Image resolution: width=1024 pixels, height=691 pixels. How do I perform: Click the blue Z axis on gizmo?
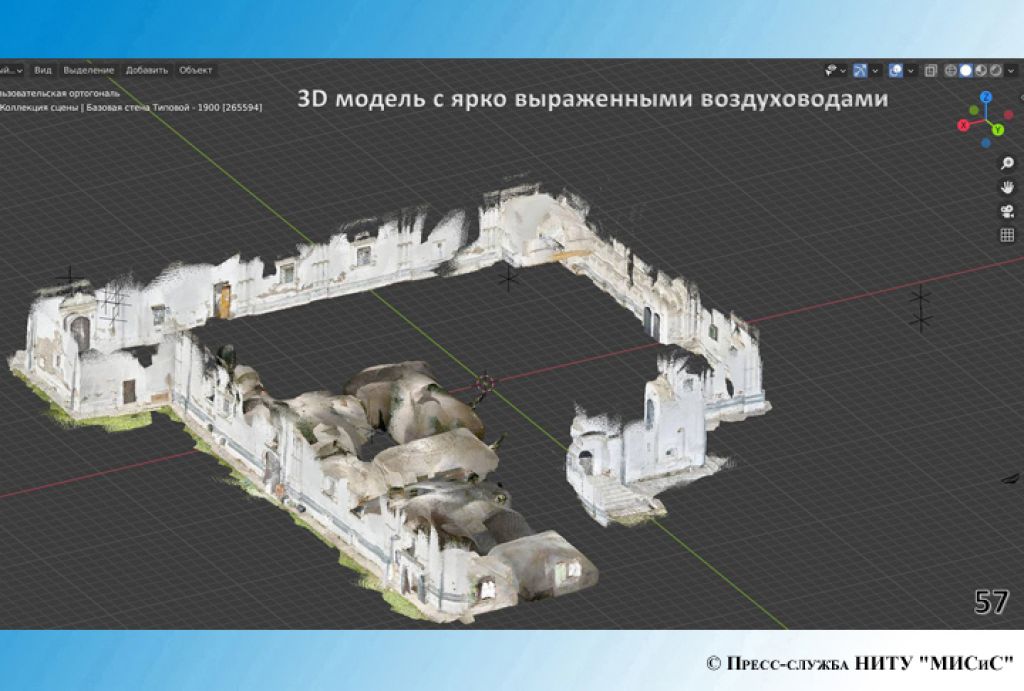986,97
